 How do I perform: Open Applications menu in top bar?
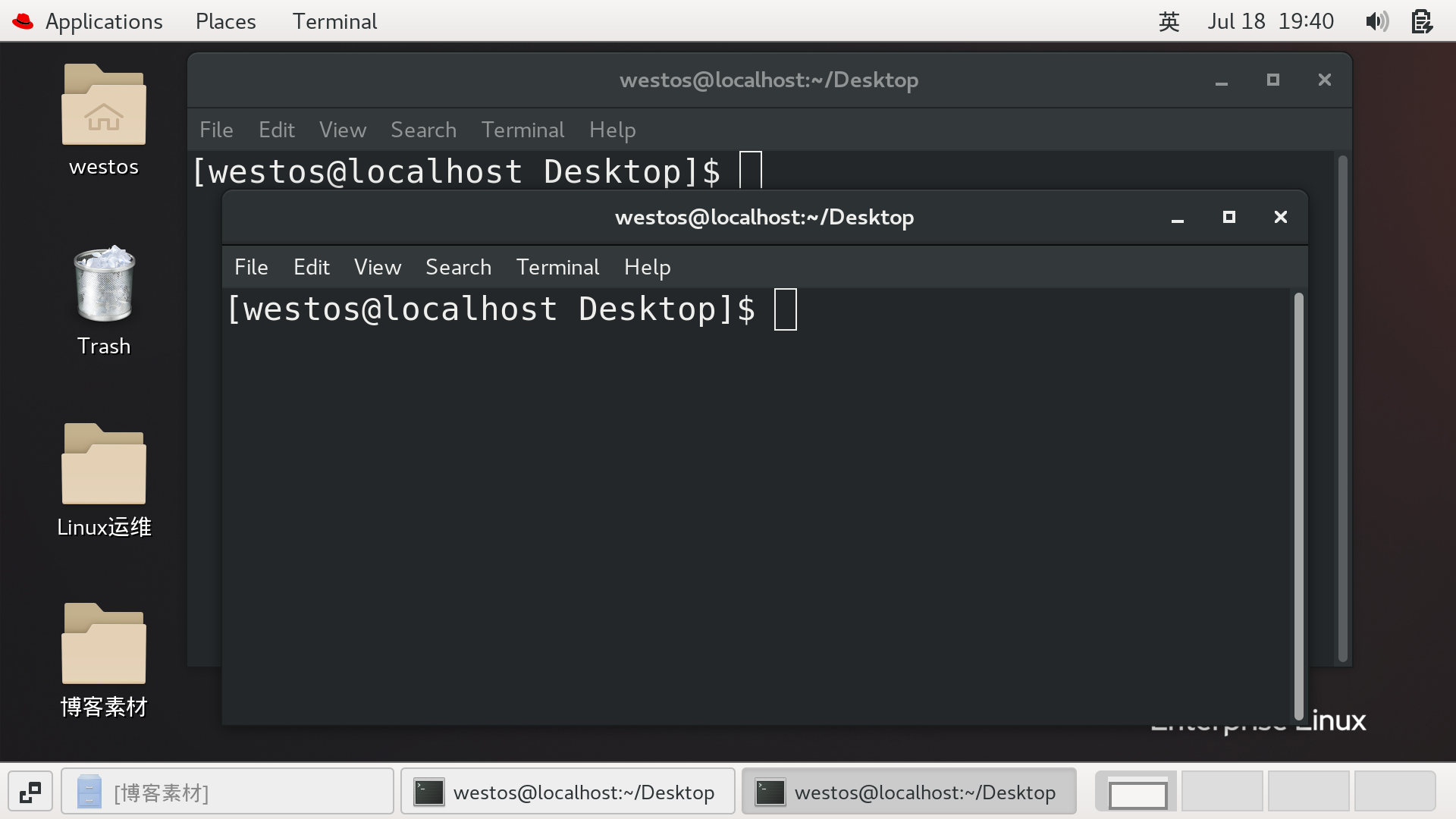click(104, 21)
